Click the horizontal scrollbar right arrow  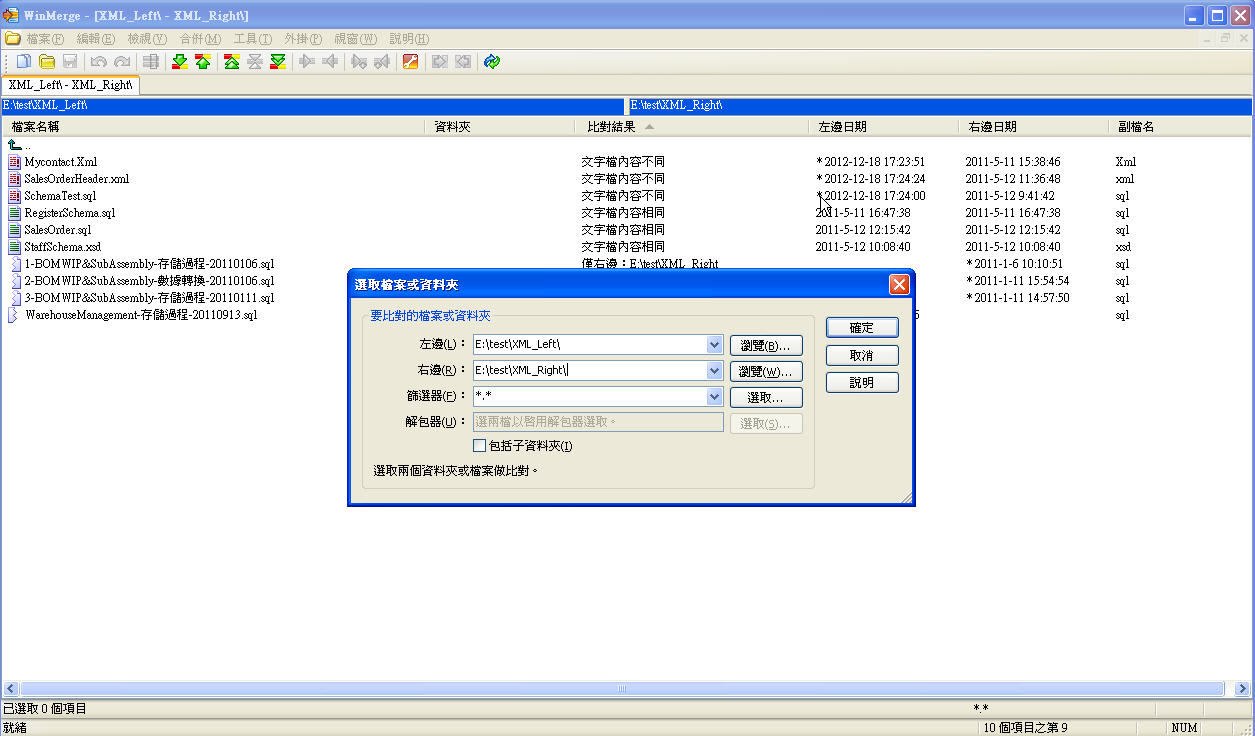coord(1243,689)
